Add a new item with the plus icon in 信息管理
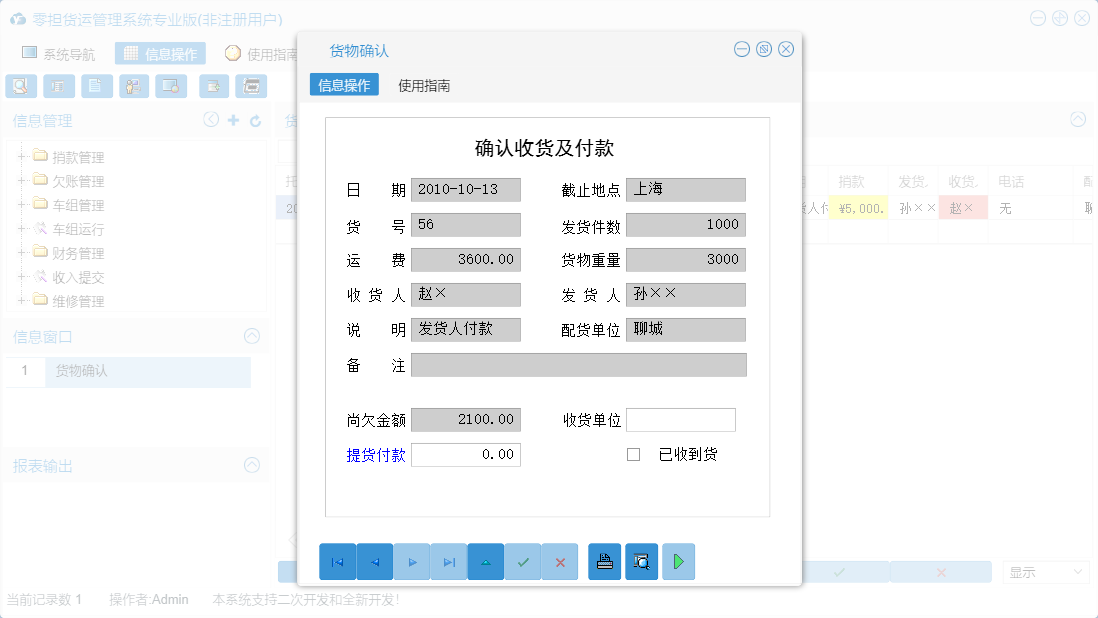The height and width of the screenshot is (618, 1098). click(232, 119)
